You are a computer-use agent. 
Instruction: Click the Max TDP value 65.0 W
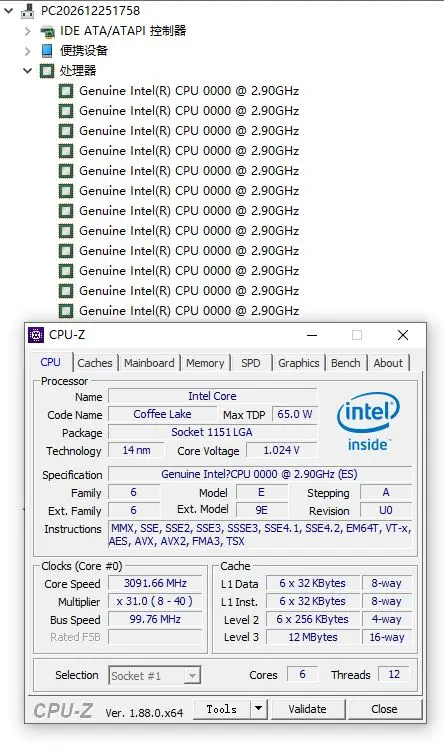point(294,414)
